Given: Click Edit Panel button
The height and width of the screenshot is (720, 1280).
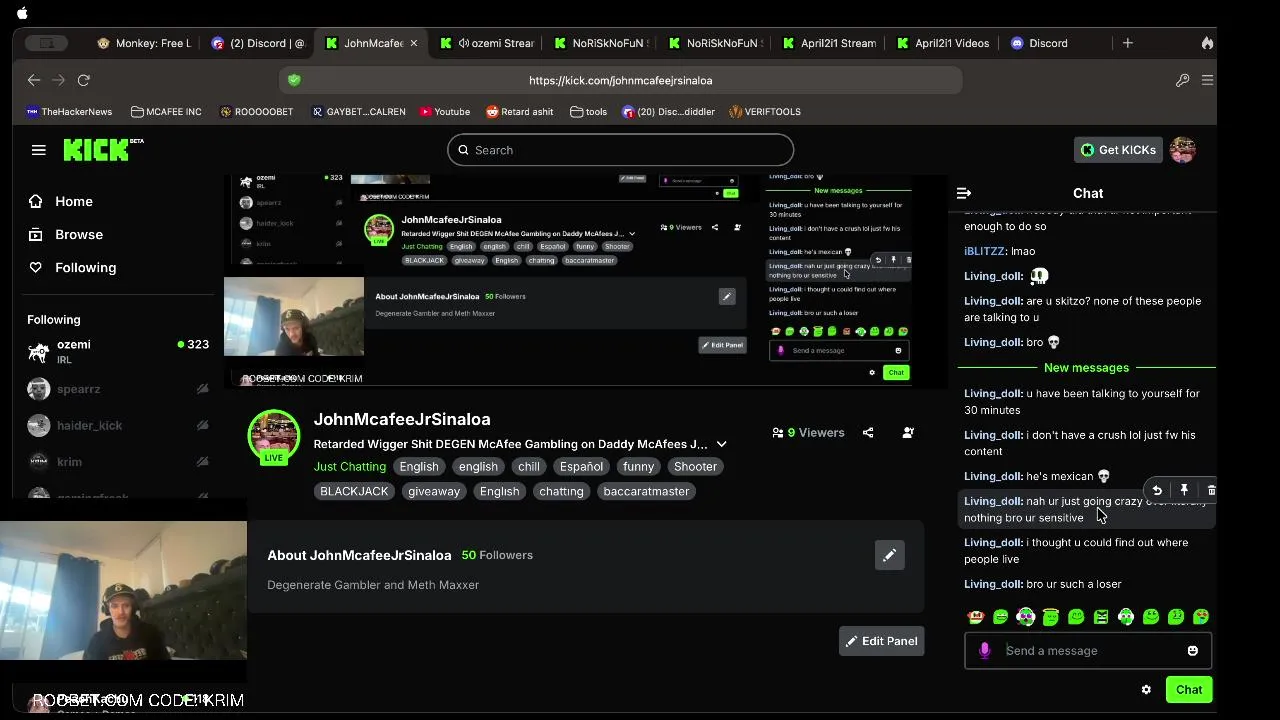Looking at the screenshot, I should pyautogui.click(x=881, y=641).
